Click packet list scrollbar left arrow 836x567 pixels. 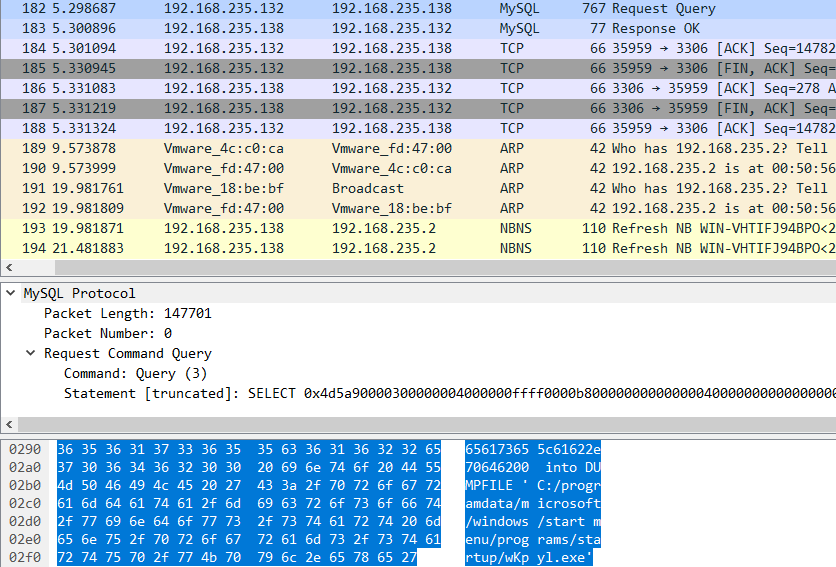8,268
